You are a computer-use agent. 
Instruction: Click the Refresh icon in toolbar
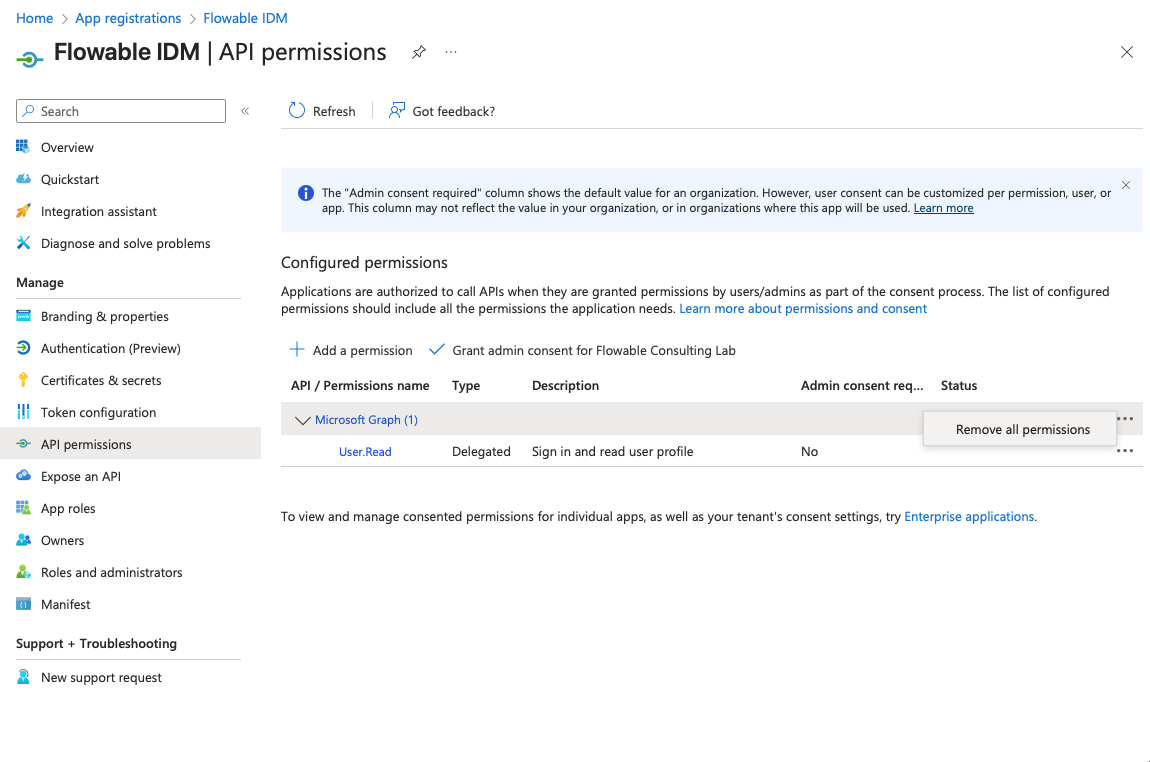point(297,111)
